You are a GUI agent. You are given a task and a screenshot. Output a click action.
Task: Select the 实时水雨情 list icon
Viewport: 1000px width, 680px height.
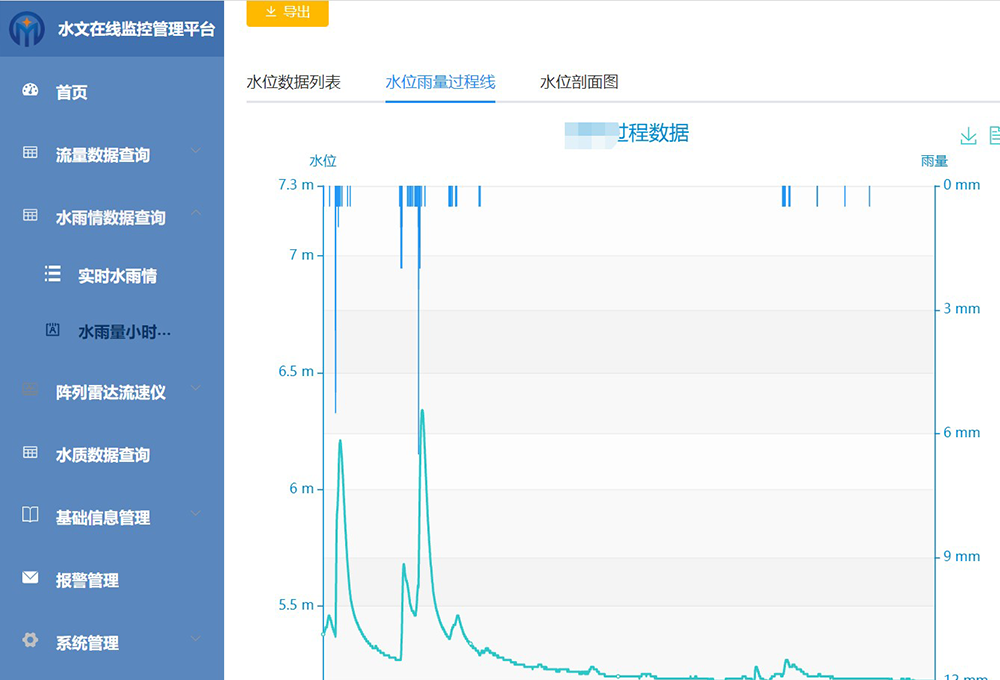pyautogui.click(x=53, y=274)
